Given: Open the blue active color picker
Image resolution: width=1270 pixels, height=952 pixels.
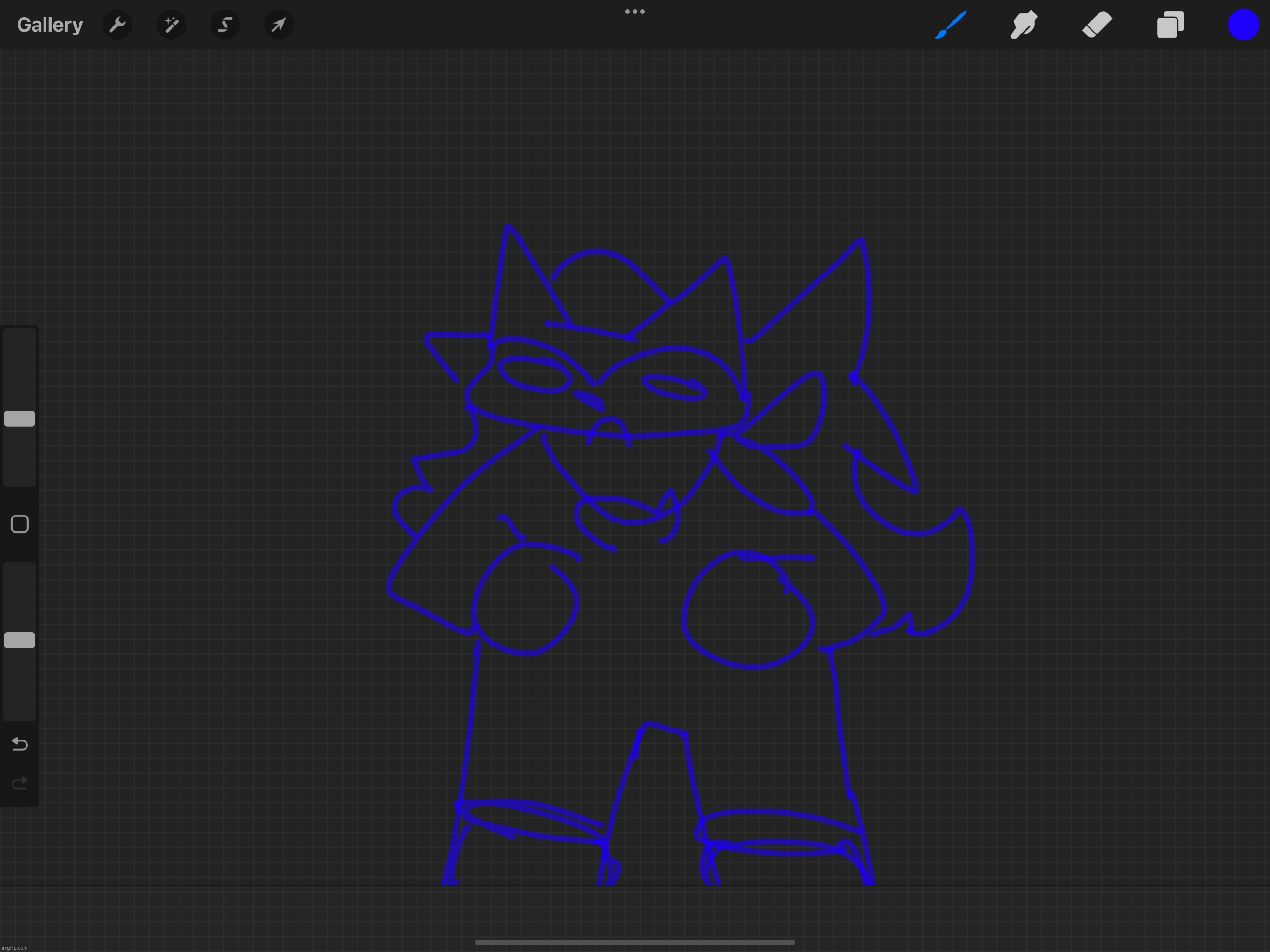Looking at the screenshot, I should [x=1243, y=25].
